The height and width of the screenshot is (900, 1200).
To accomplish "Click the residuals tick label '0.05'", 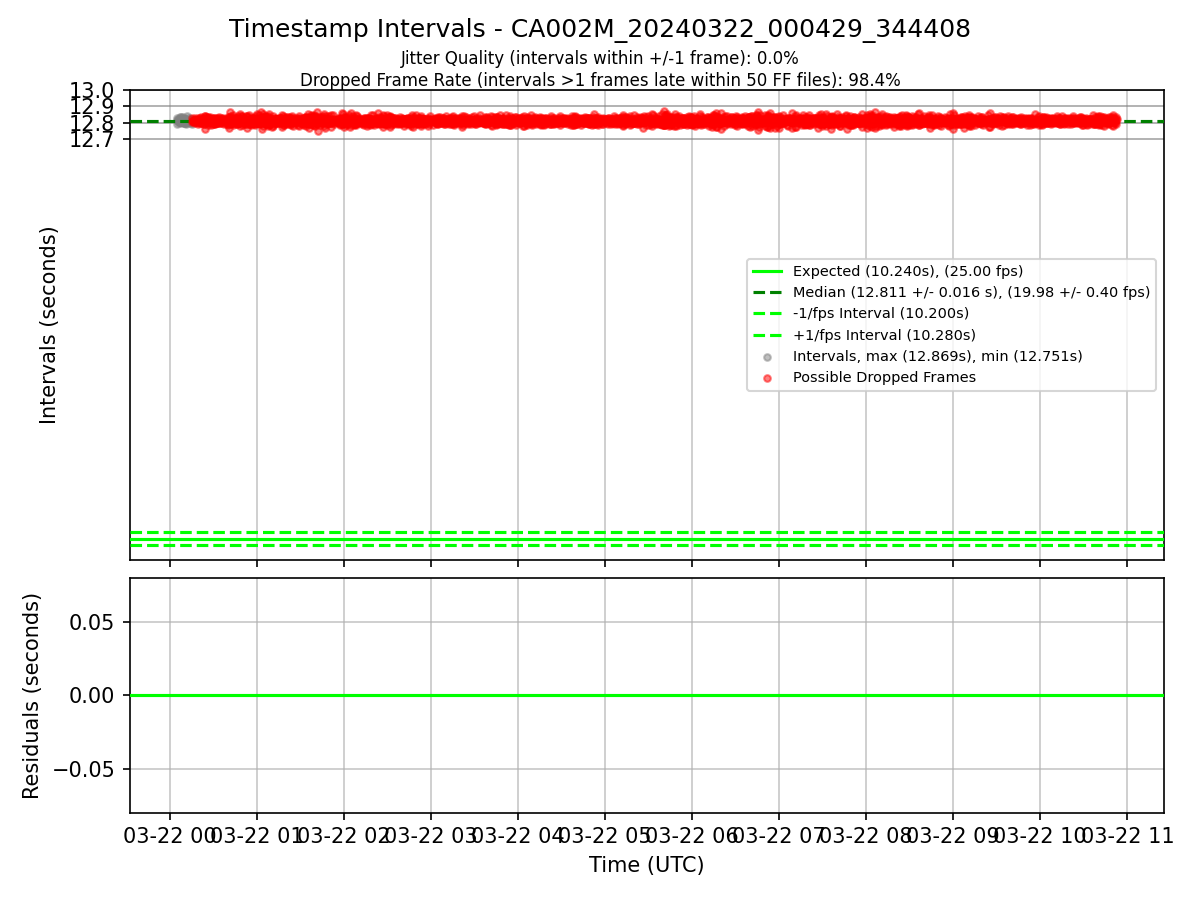I will point(92,622).
